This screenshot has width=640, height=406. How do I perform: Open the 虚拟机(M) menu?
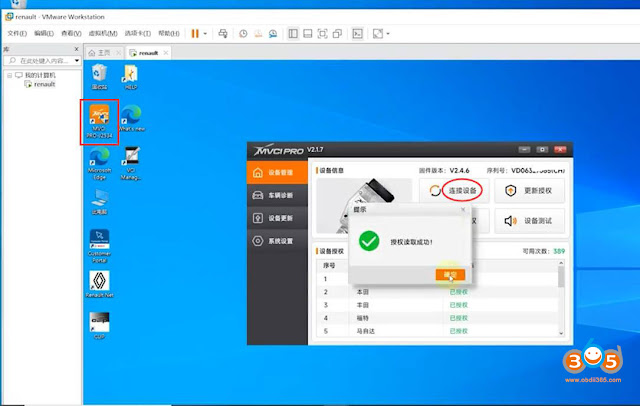pyautogui.click(x=103, y=33)
